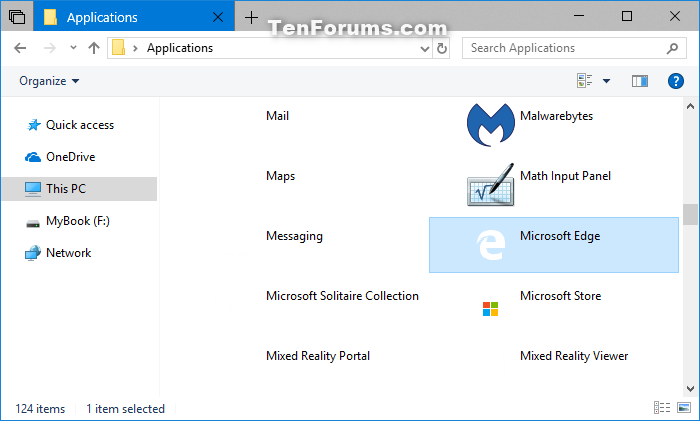Image resolution: width=700 pixels, height=421 pixels.
Task: Expand the view options dropdown arrow
Action: [606, 81]
